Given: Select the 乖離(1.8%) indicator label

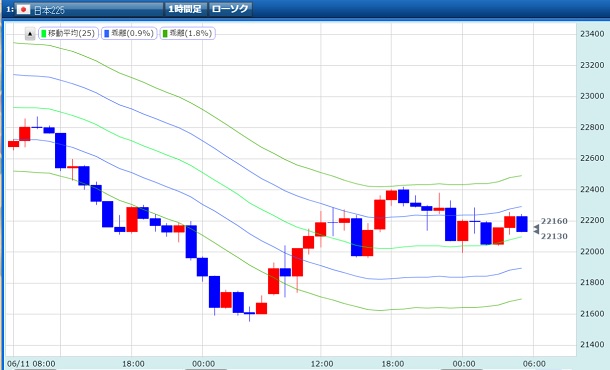Looking at the screenshot, I should (188, 33).
